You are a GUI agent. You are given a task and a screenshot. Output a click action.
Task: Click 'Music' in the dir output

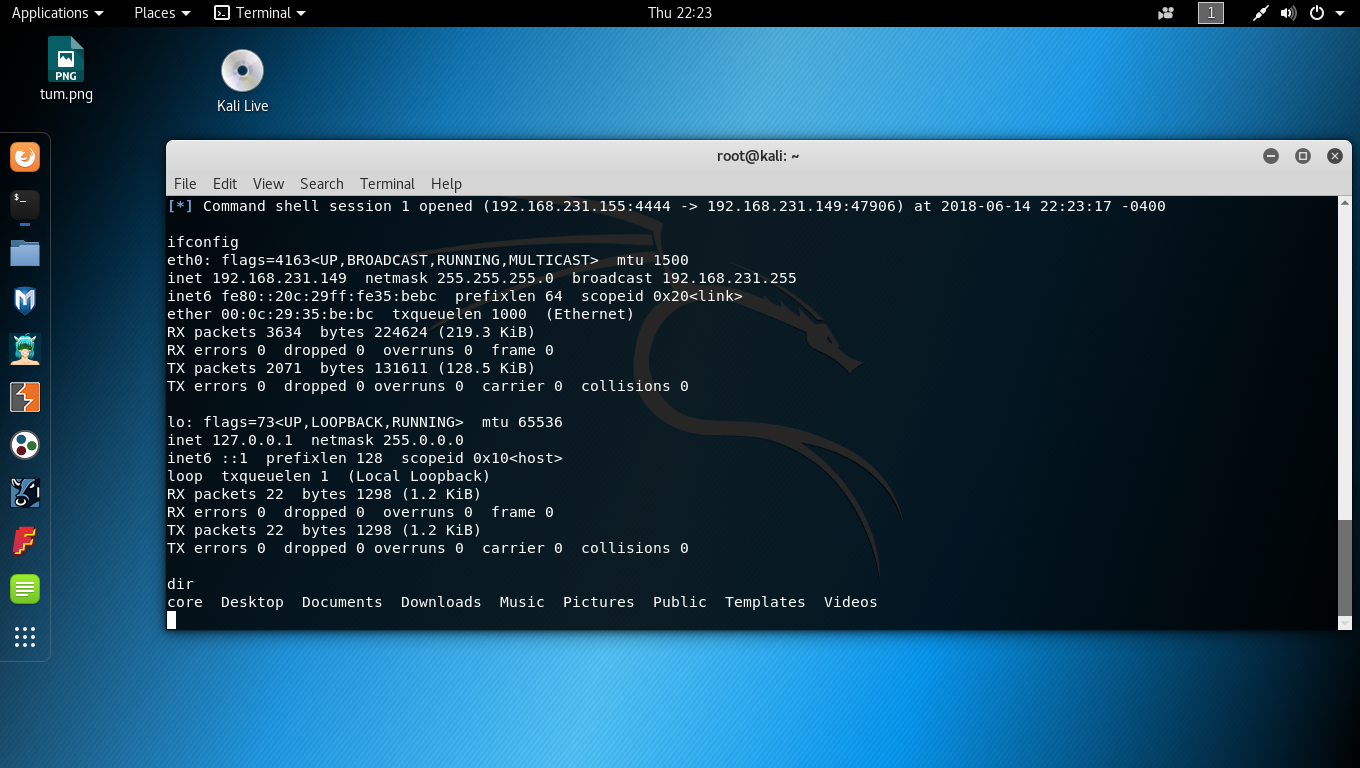[522, 602]
